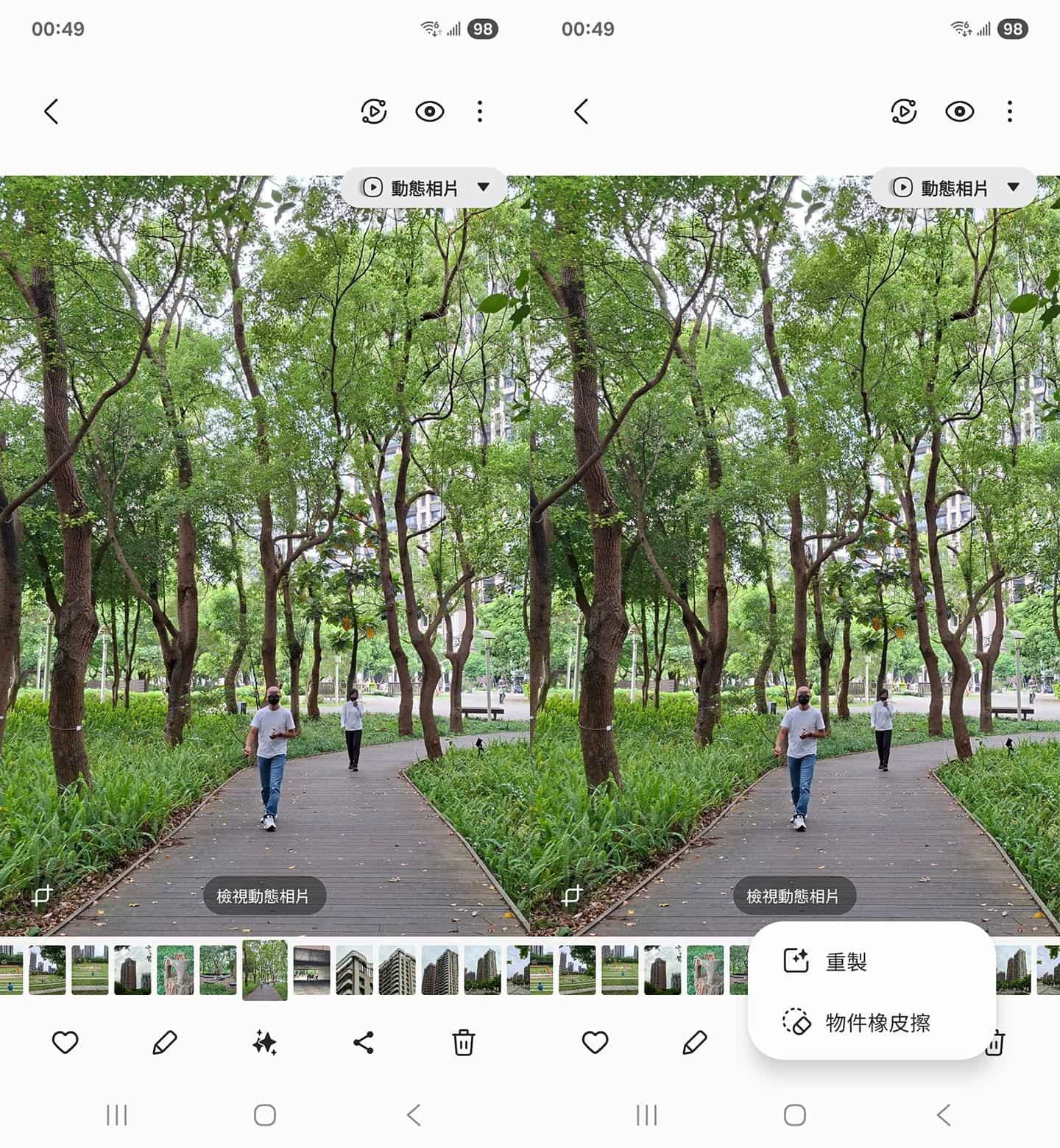Tap the 00:49 clock on left status bar
The image size is (1060, 1148).
pos(57,29)
